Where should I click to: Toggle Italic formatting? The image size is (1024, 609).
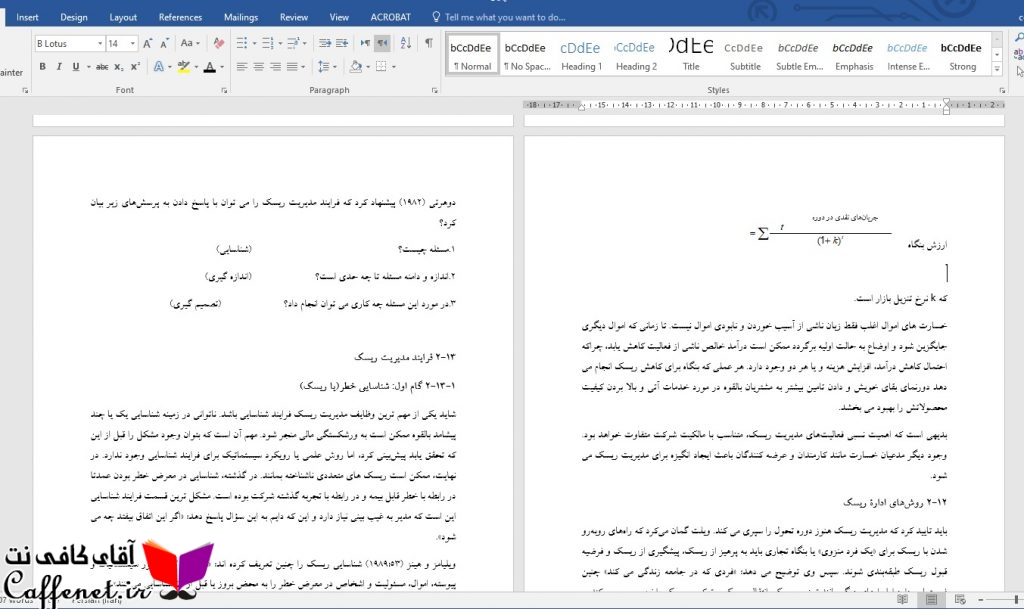[x=59, y=67]
